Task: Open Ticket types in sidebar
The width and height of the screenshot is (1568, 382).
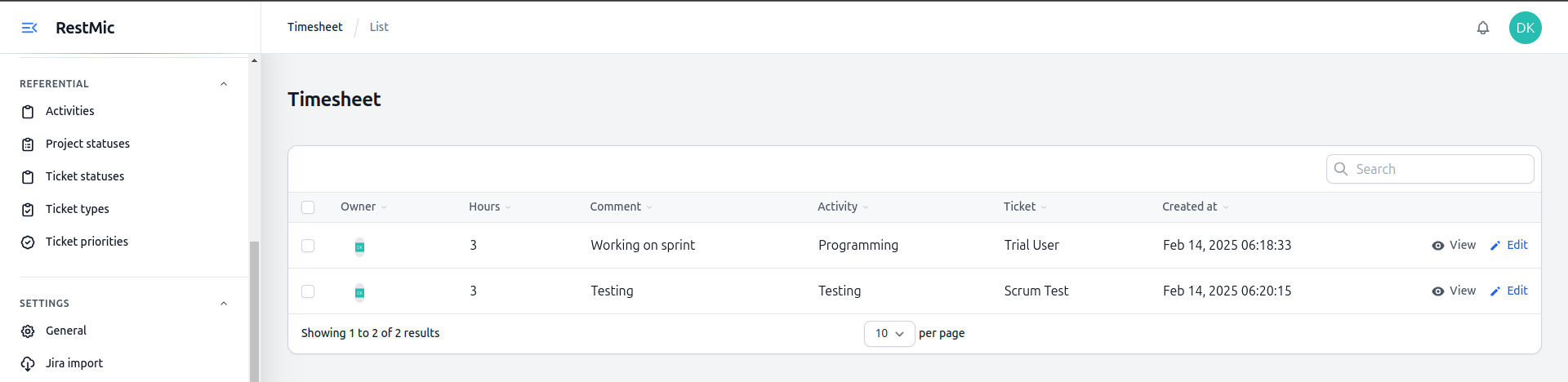Action: click(78, 209)
